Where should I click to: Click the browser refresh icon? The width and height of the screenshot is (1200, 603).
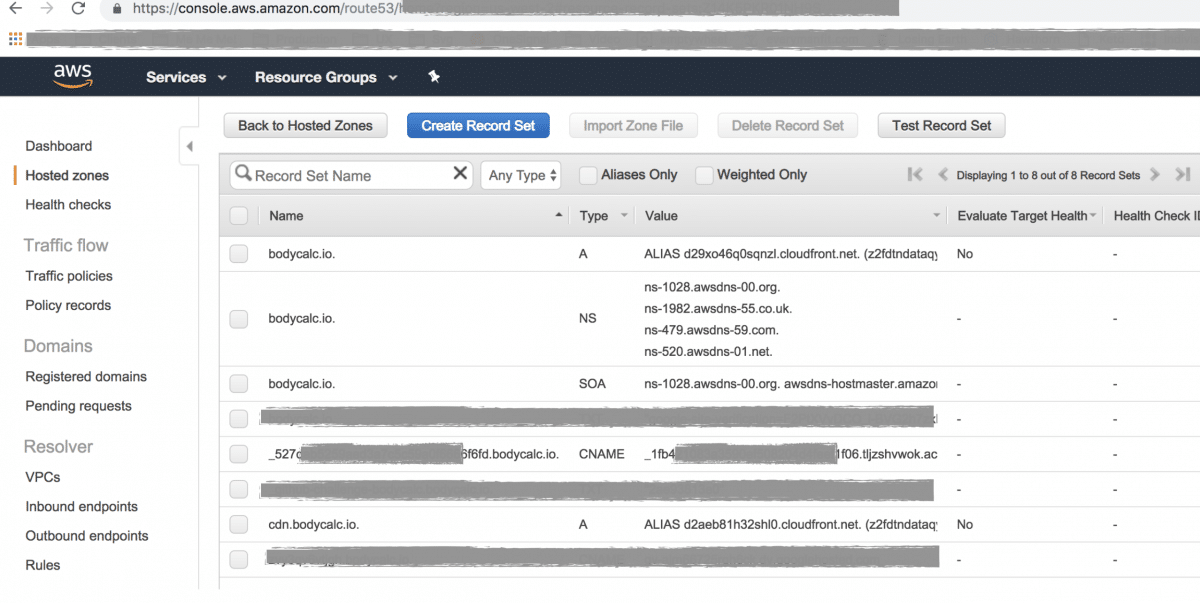tap(79, 8)
